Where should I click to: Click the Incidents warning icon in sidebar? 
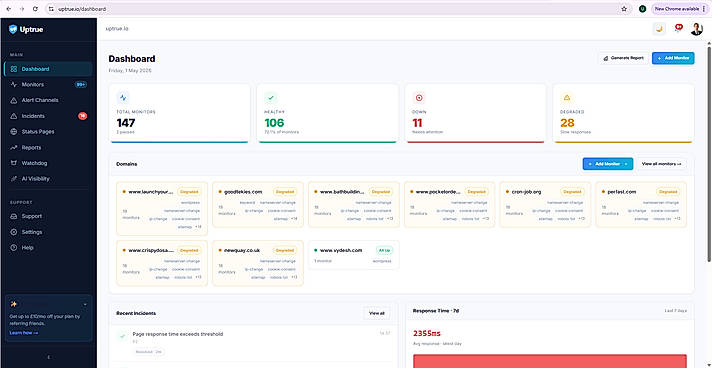(14, 116)
